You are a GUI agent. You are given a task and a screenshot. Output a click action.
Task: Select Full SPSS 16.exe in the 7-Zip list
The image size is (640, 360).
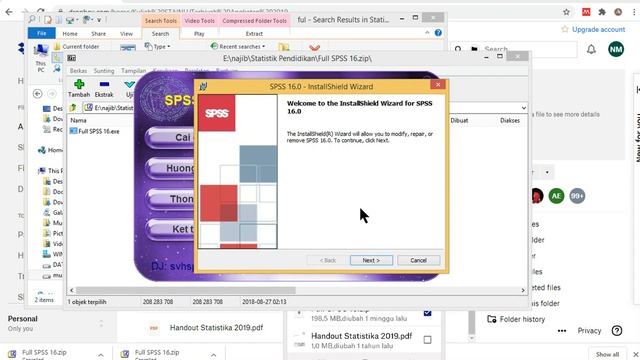(95, 131)
